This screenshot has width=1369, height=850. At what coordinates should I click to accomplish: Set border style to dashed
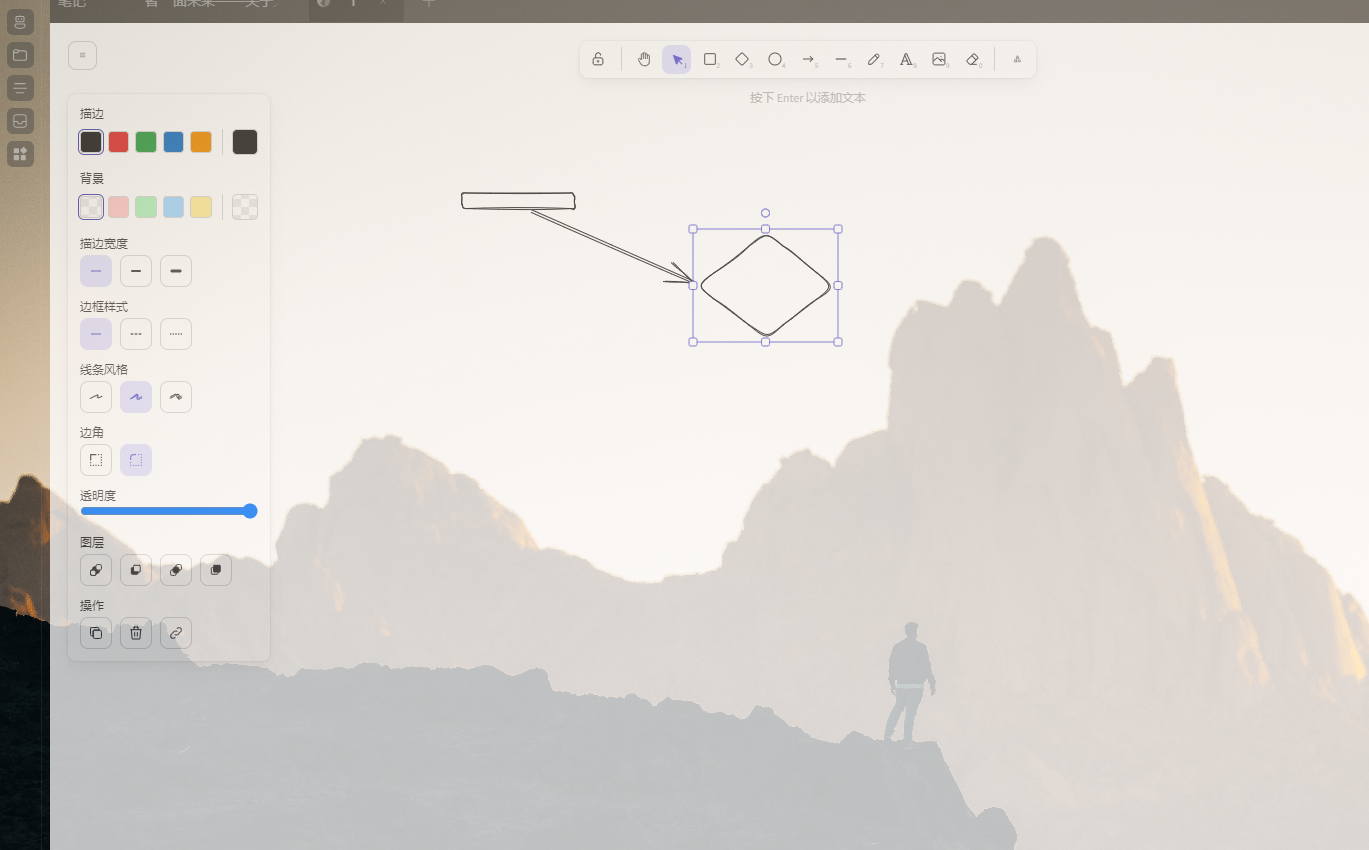[x=136, y=334]
